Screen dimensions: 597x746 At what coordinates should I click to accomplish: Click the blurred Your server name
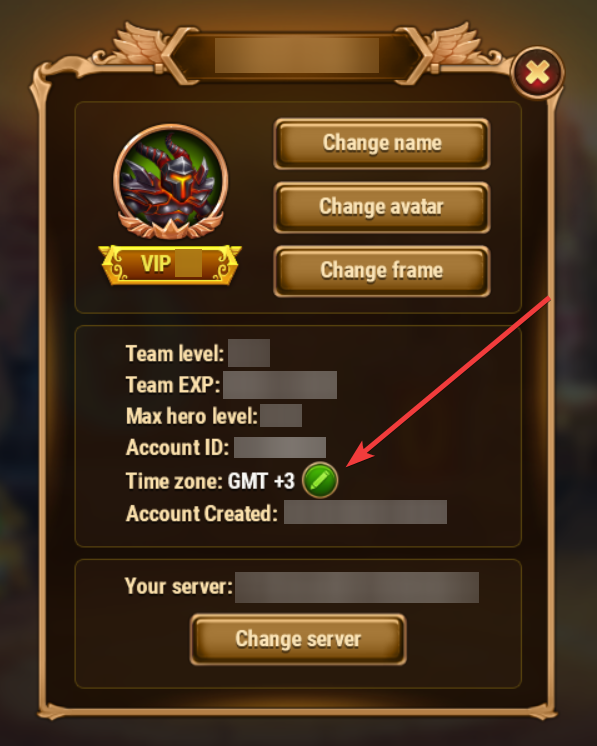click(x=357, y=588)
